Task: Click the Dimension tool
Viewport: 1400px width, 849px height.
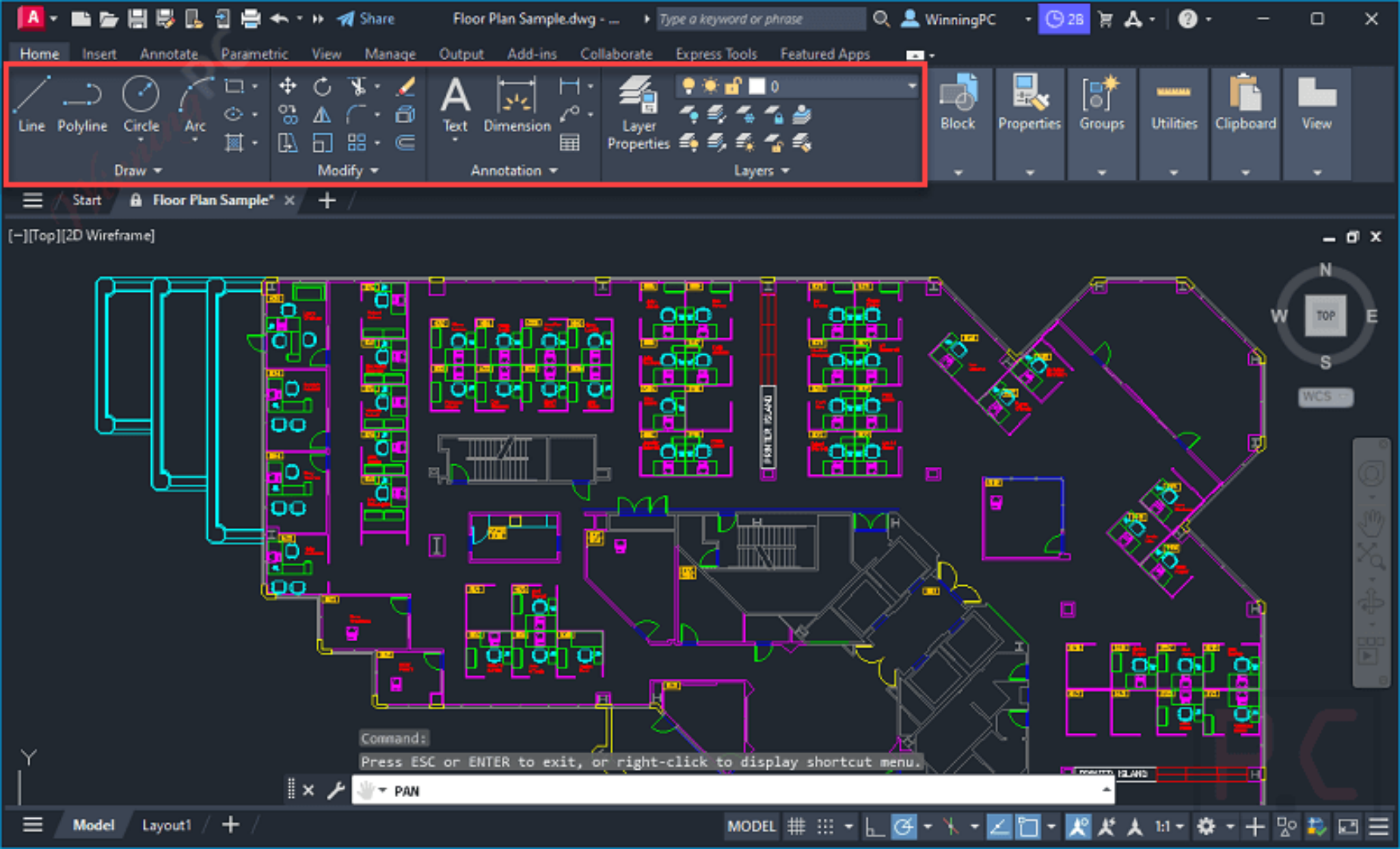Action: (517, 103)
